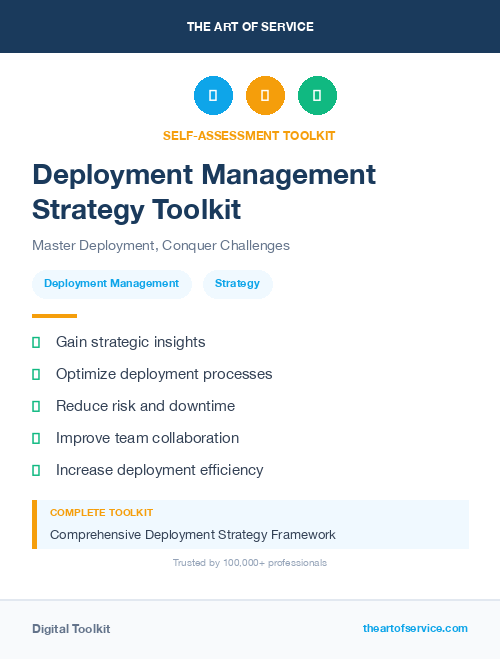Click the bullet icon beside Optimize deployment processes
Viewport: 500px width, 659px height.
click(36, 374)
